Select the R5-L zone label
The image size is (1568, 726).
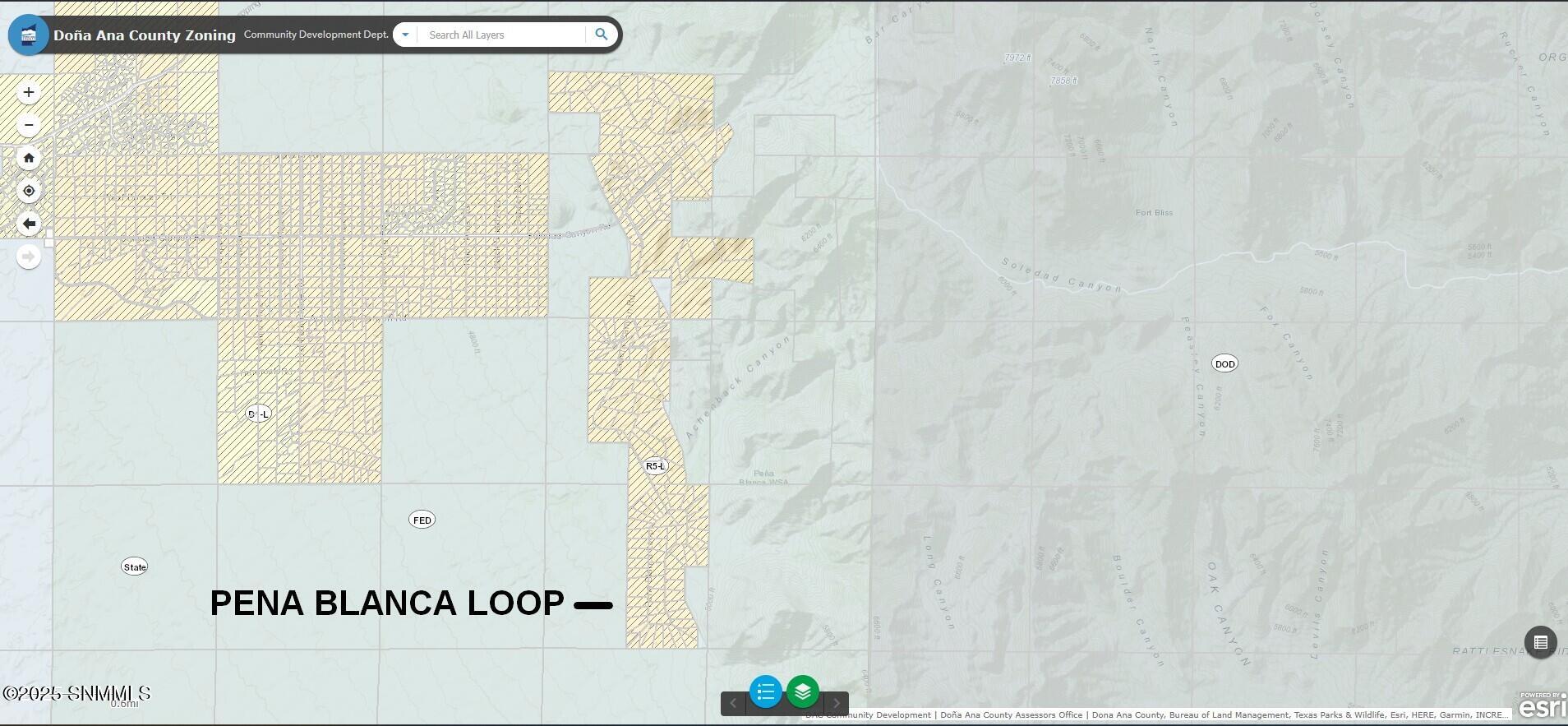[655, 466]
